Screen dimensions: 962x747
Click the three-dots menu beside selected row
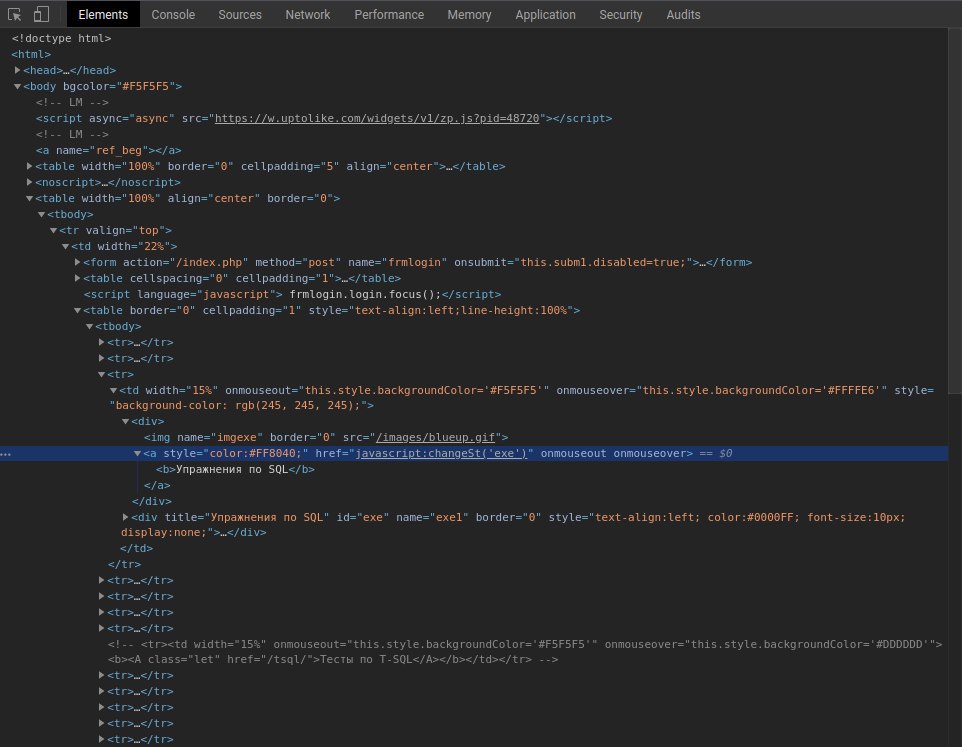click(x=6, y=454)
